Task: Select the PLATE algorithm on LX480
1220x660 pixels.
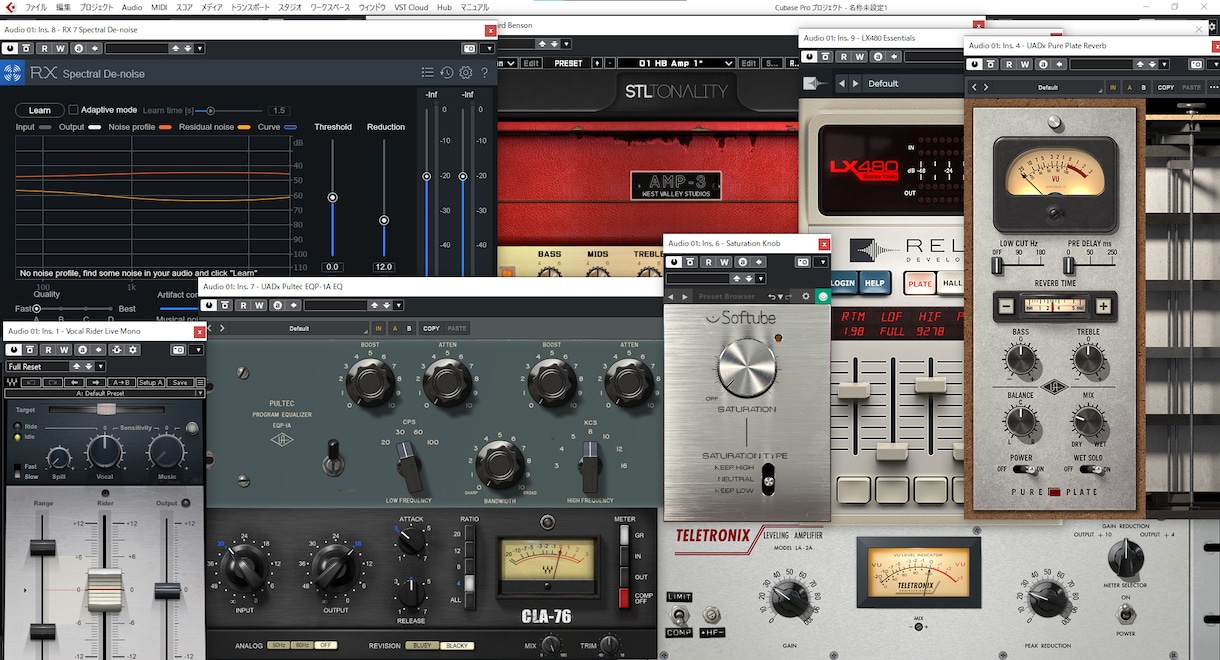Action: (x=919, y=283)
